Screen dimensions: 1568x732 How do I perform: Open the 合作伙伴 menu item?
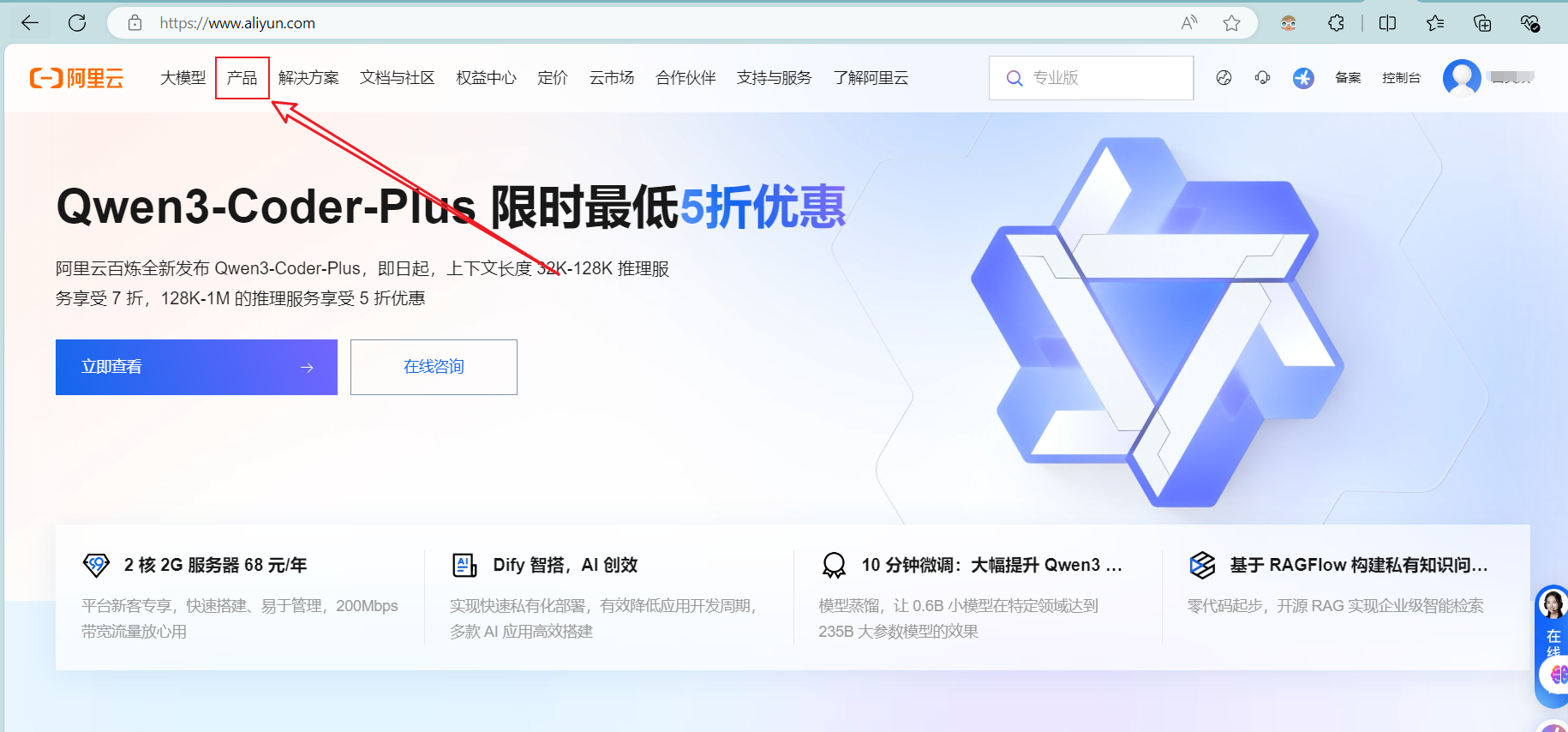685,78
